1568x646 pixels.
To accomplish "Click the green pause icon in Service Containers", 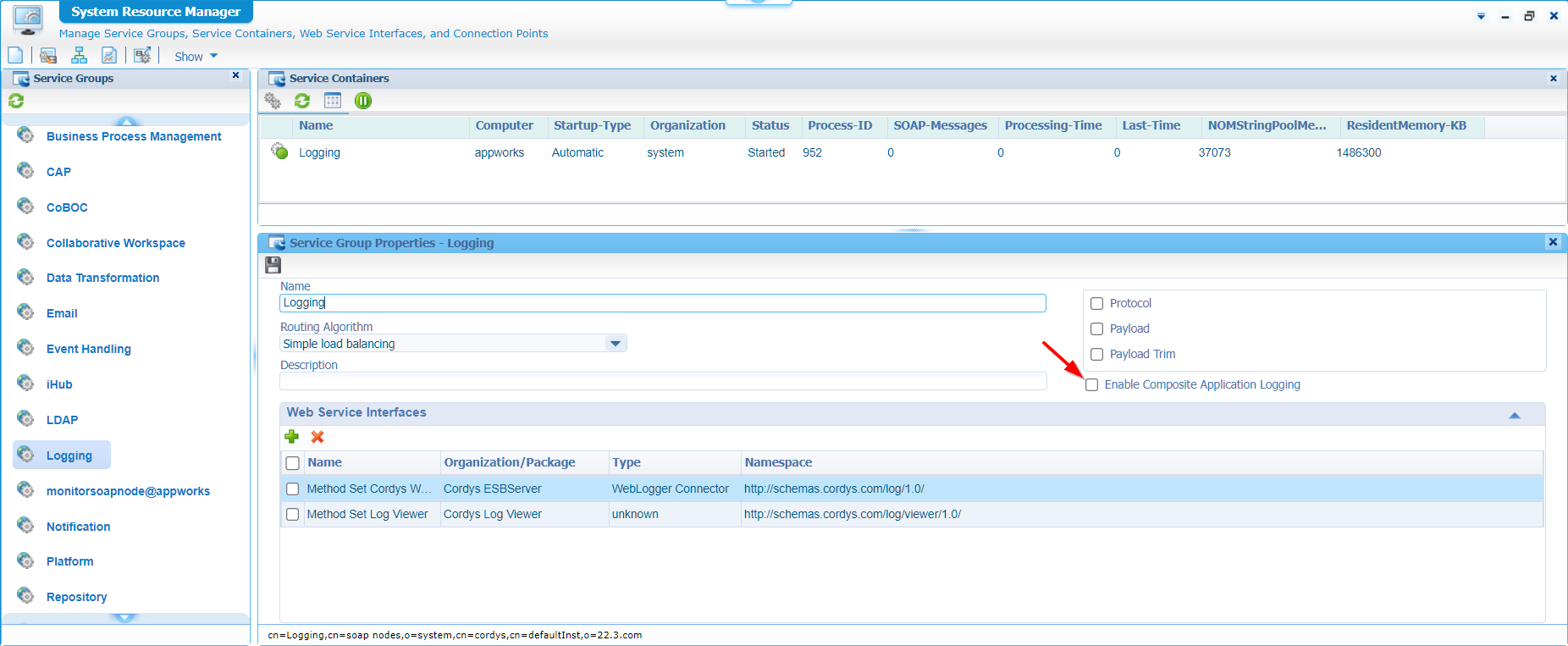I will 363,101.
